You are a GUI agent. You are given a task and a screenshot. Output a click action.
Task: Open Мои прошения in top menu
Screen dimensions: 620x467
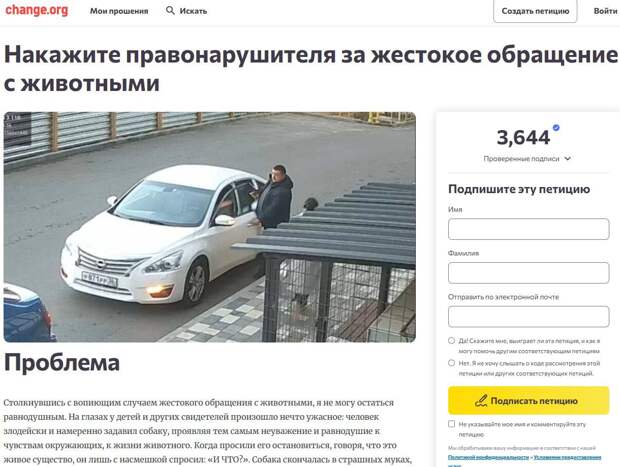(x=119, y=11)
